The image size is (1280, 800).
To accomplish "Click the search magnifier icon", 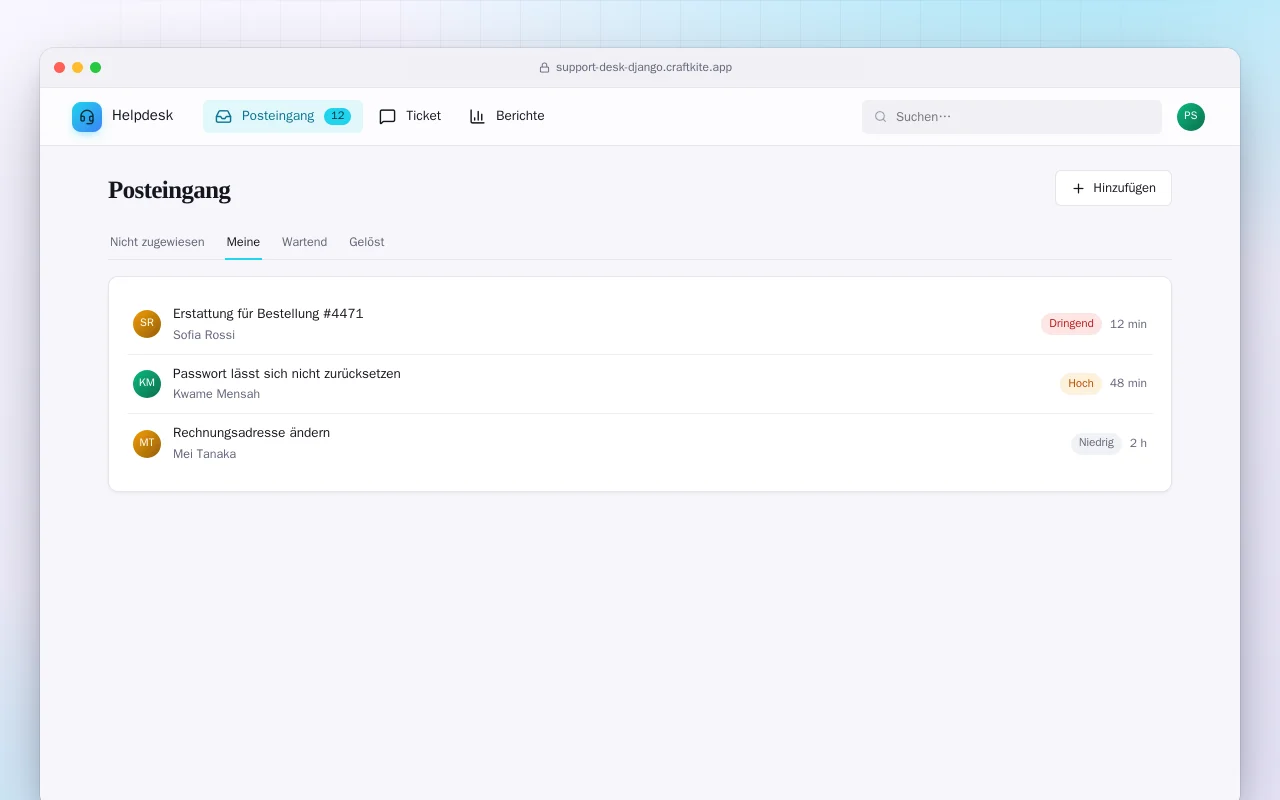I will click(x=881, y=117).
